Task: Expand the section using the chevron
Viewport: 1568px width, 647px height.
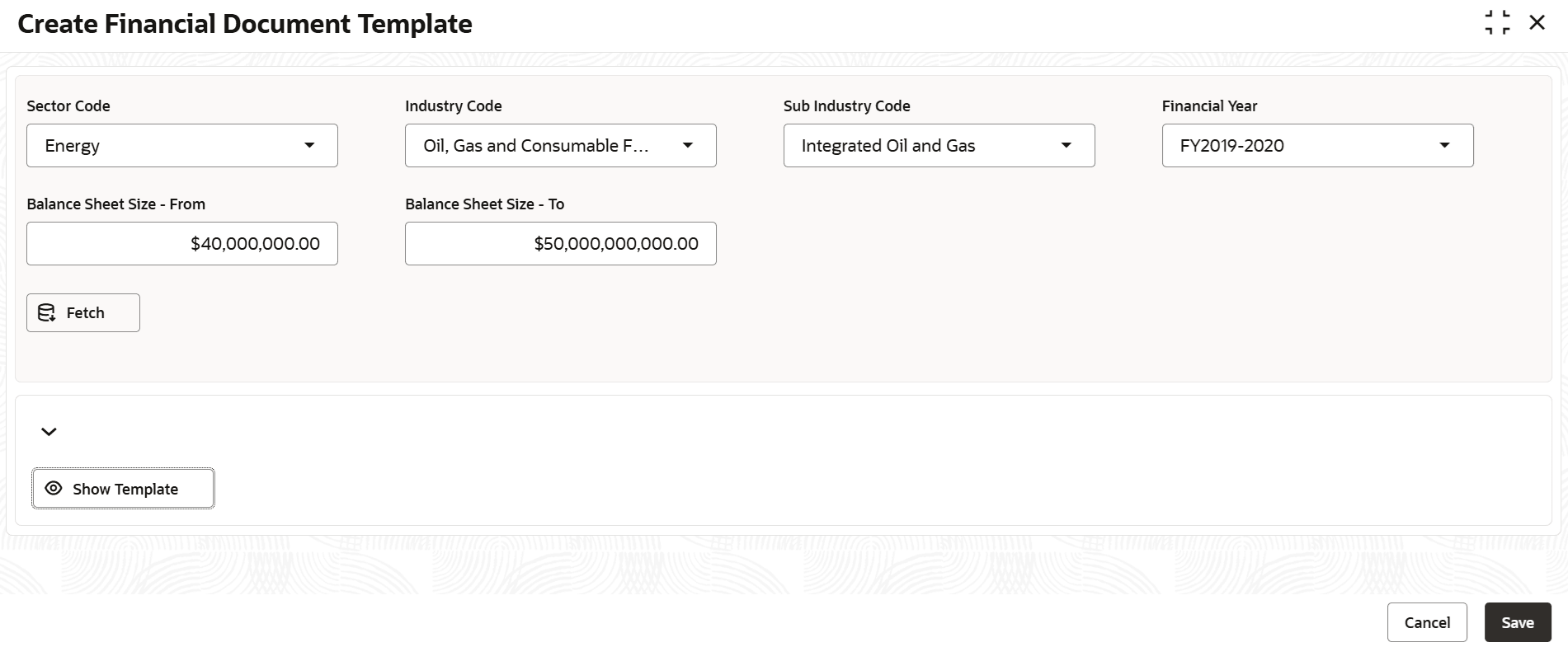Action: point(49,431)
